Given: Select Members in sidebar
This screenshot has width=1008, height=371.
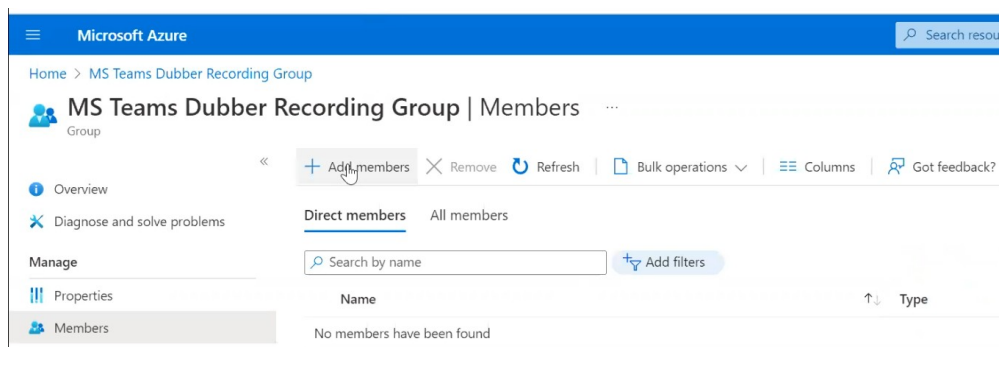Looking at the screenshot, I should (143, 328).
